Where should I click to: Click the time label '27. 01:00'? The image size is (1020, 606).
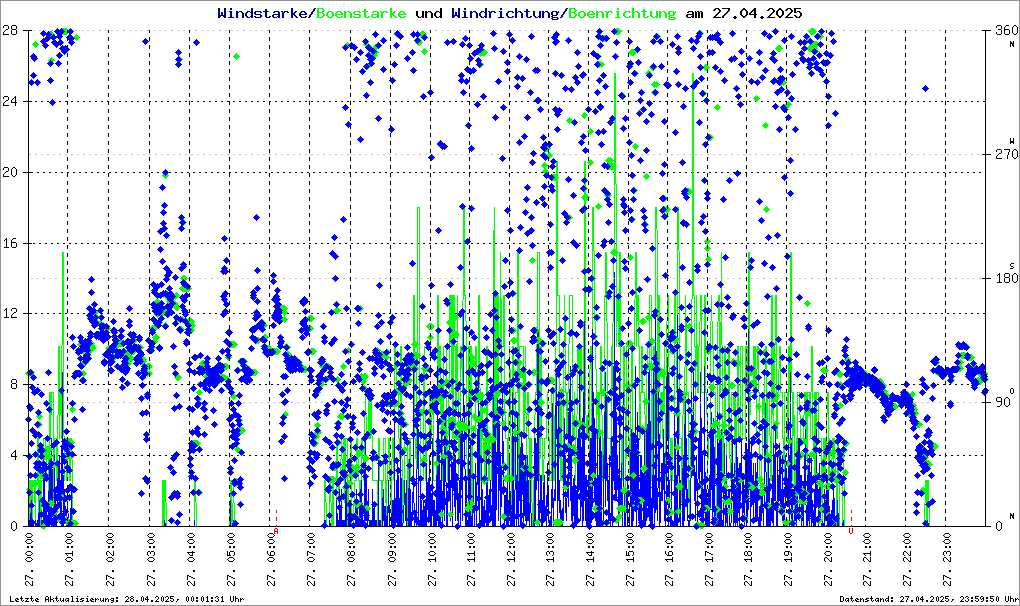pyautogui.click(x=70, y=559)
